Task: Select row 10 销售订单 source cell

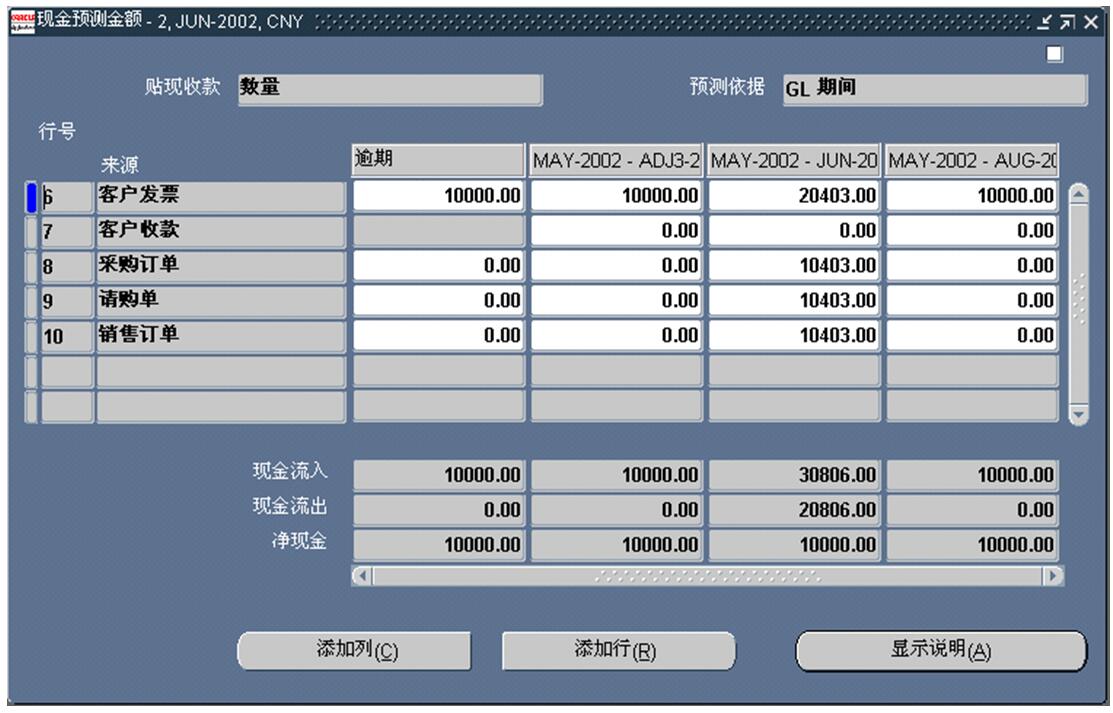Action: click(220, 335)
